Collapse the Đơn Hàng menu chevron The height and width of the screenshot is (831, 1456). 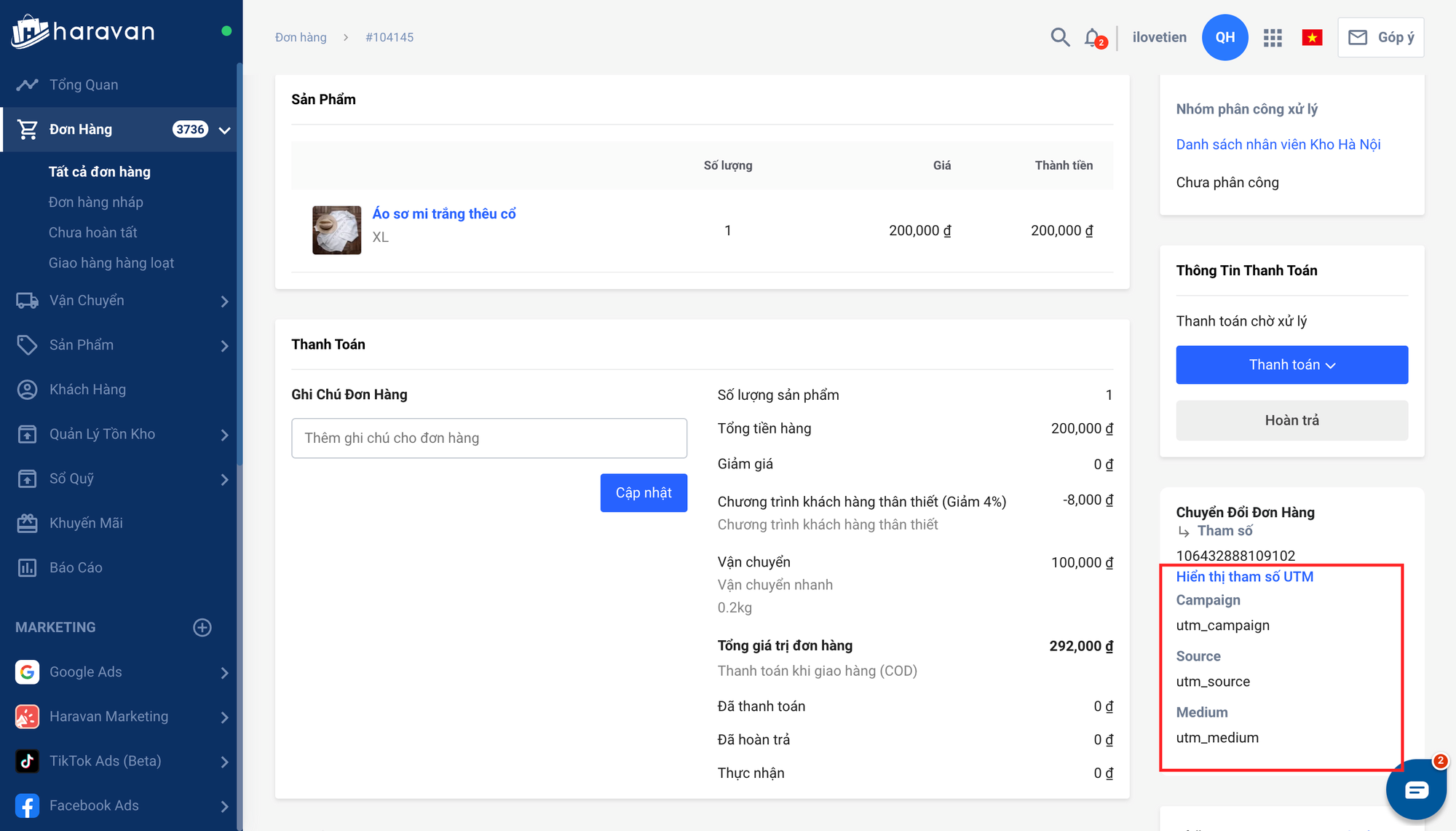[224, 130]
